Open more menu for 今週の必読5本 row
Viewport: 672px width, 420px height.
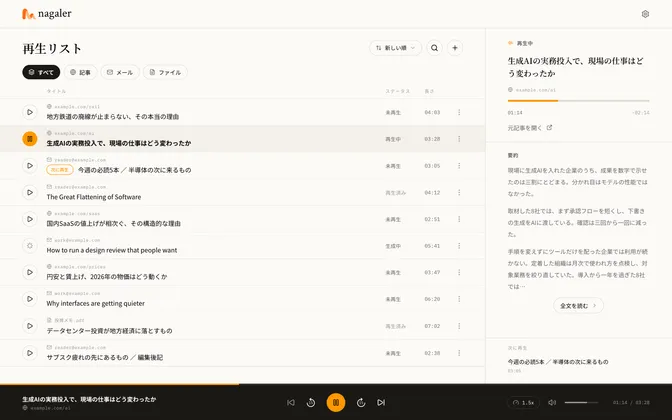pyautogui.click(x=459, y=165)
